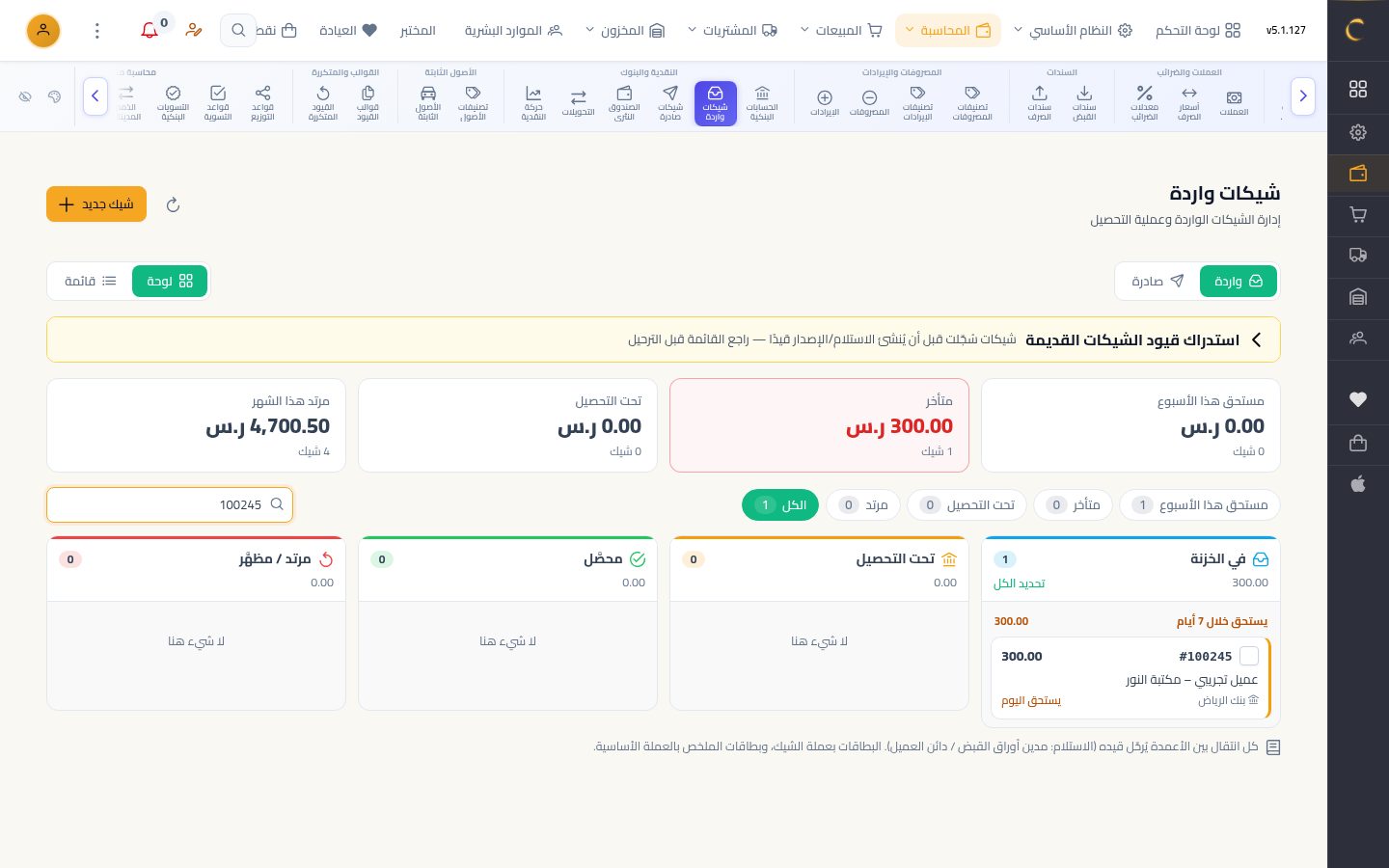Open حركة النقدية chart icon

click(533, 103)
